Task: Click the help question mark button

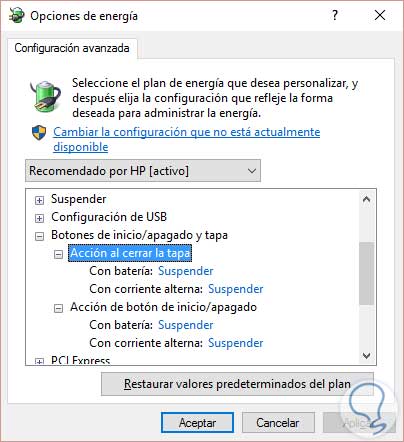Action: point(335,15)
